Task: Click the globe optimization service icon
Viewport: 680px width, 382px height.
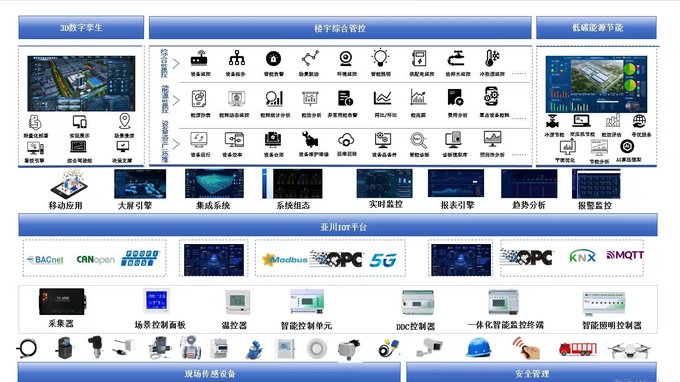Action: tap(639, 121)
